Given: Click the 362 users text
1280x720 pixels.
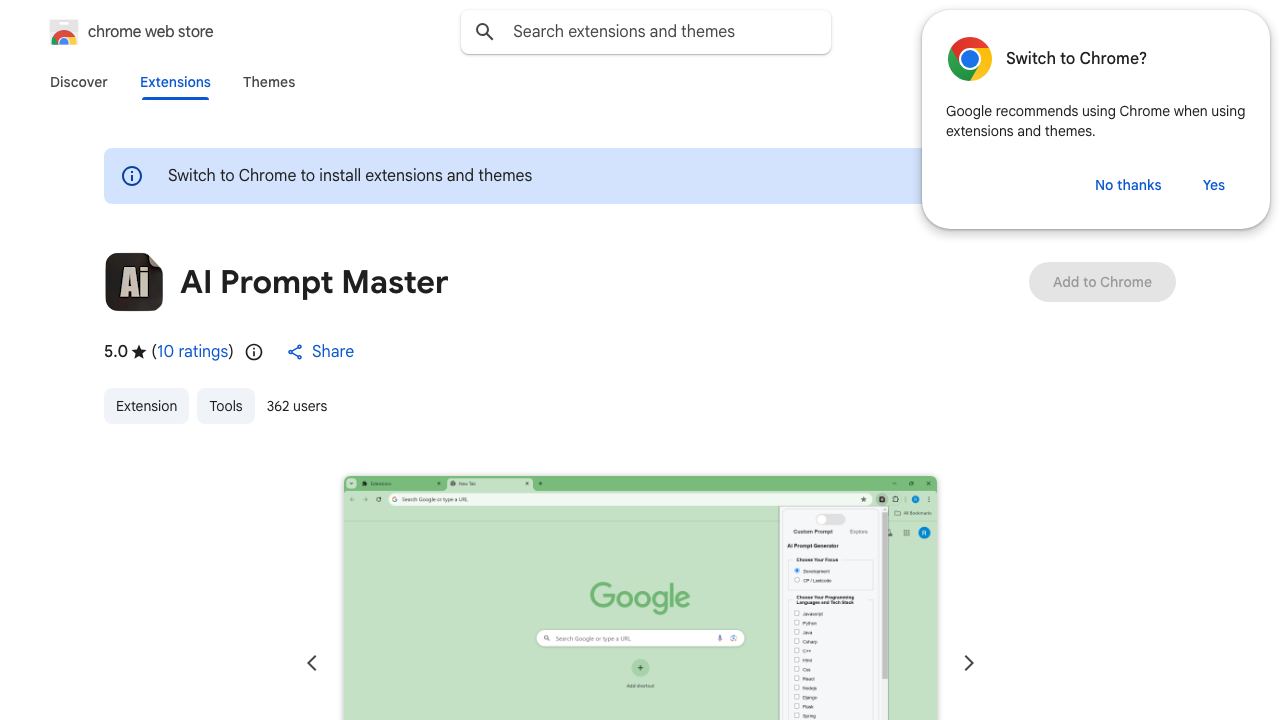Looking at the screenshot, I should (x=297, y=406).
